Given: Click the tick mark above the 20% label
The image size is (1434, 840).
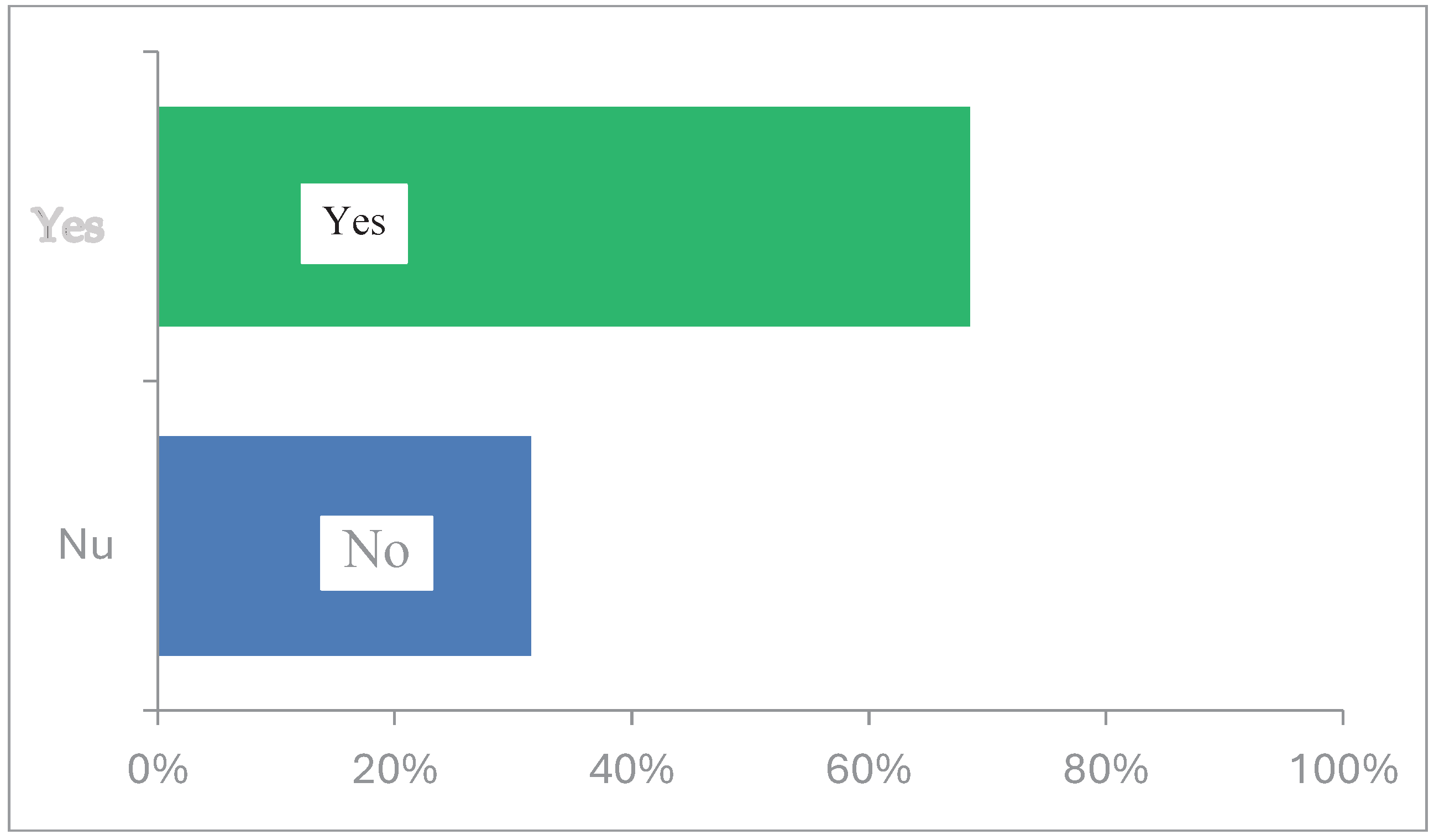Looking at the screenshot, I should 394,718.
